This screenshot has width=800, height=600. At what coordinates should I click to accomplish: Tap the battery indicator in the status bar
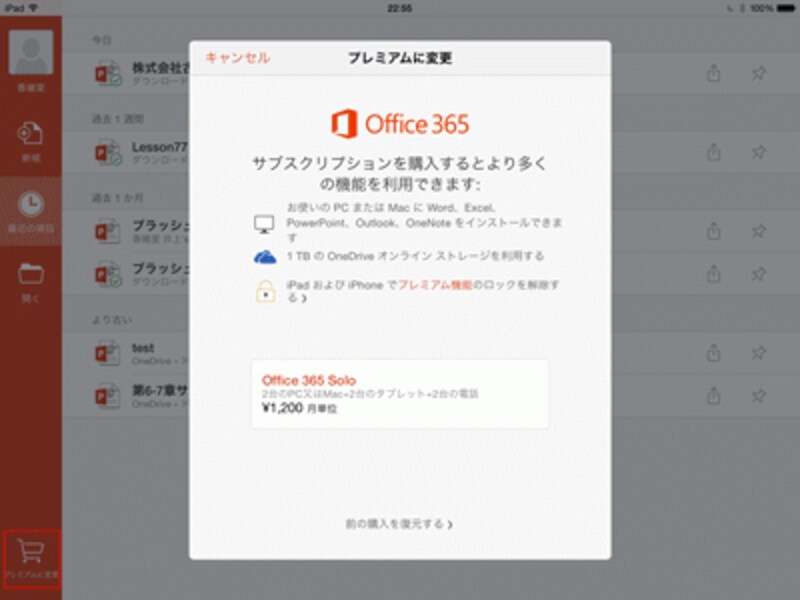(785, 8)
